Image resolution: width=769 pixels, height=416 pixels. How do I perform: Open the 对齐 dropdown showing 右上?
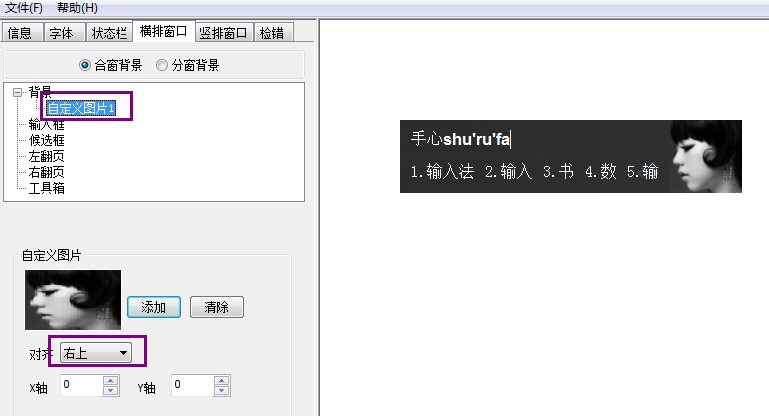coord(96,353)
